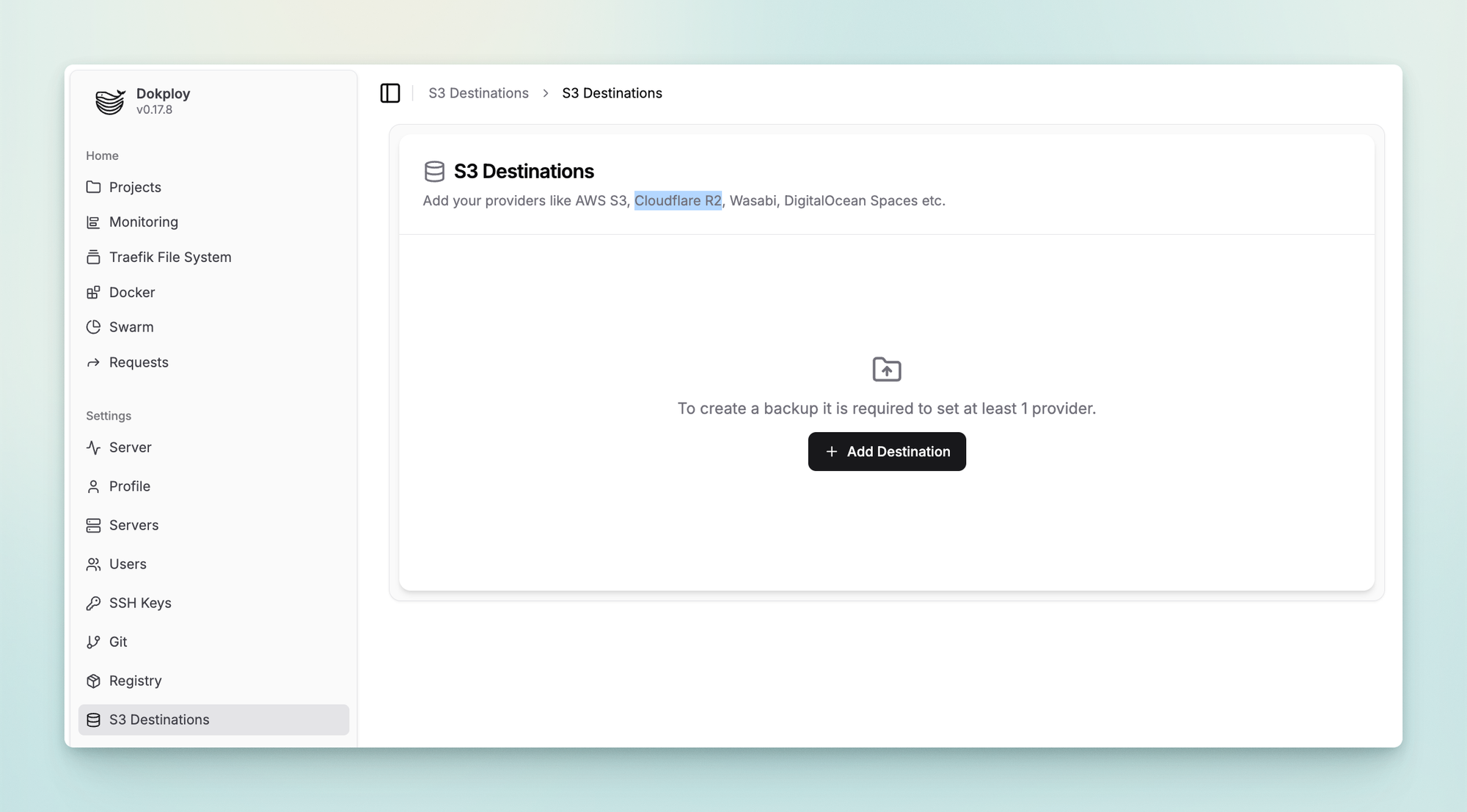This screenshot has width=1467, height=812.
Task: Select S3 Destinations sidebar item
Action: (158, 720)
